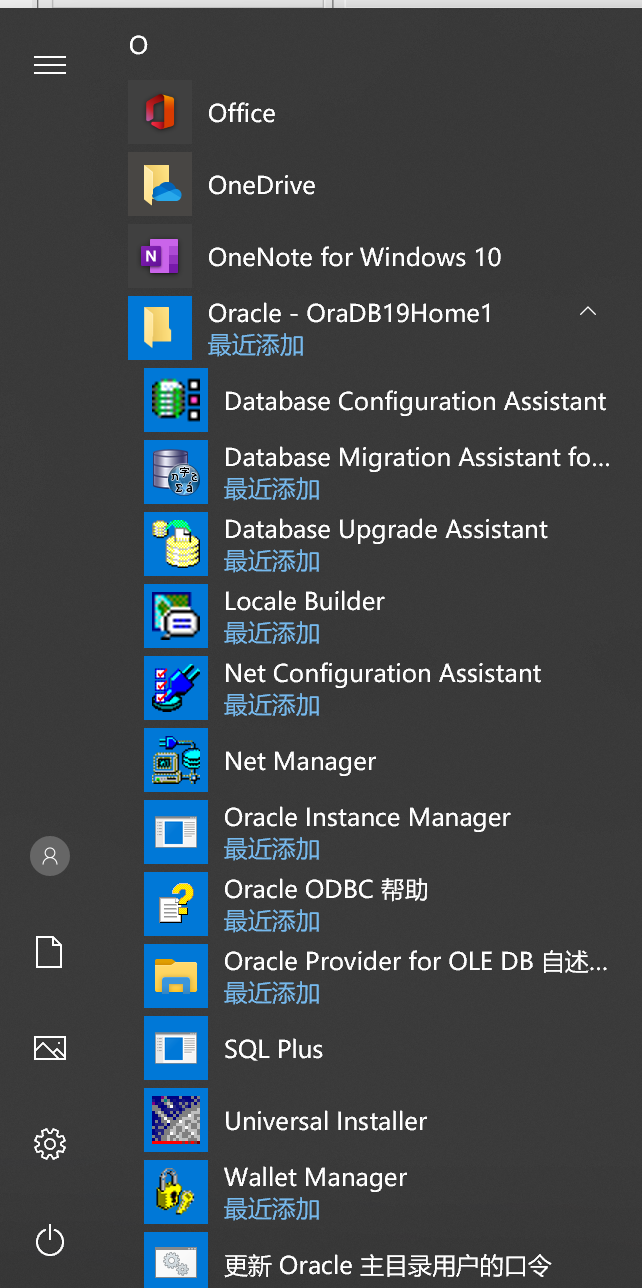Launch Database Configuration Assistant

click(x=415, y=401)
